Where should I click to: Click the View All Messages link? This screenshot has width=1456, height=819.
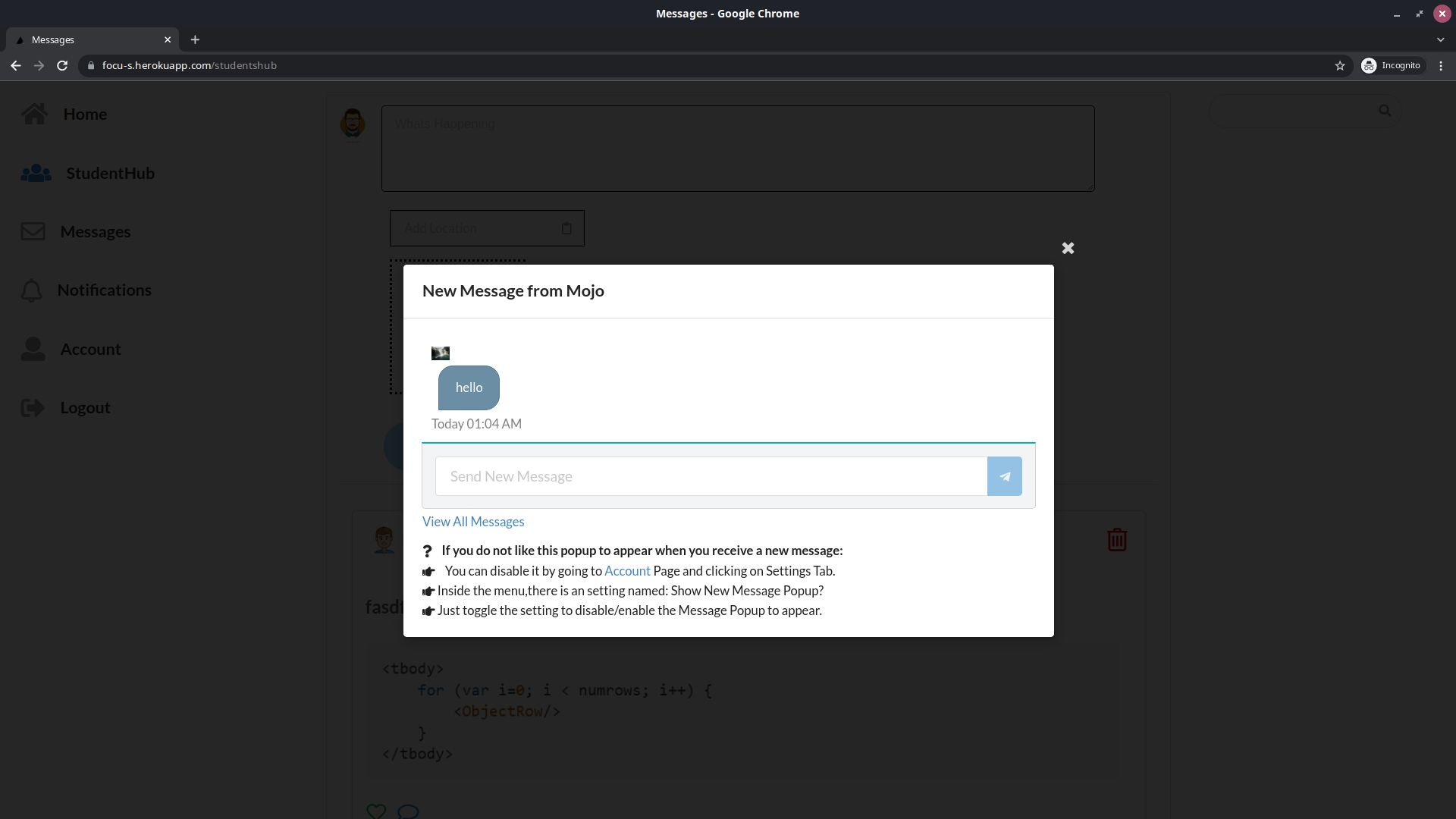pyautogui.click(x=473, y=522)
